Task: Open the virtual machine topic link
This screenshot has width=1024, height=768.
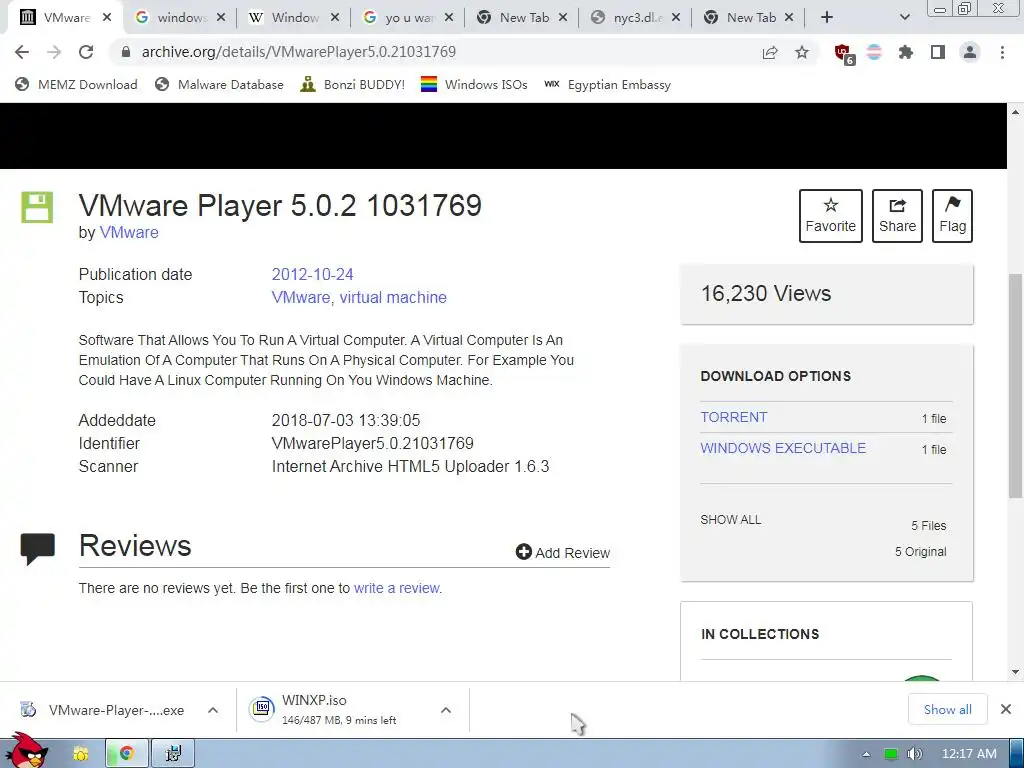Action: pyautogui.click(x=393, y=297)
